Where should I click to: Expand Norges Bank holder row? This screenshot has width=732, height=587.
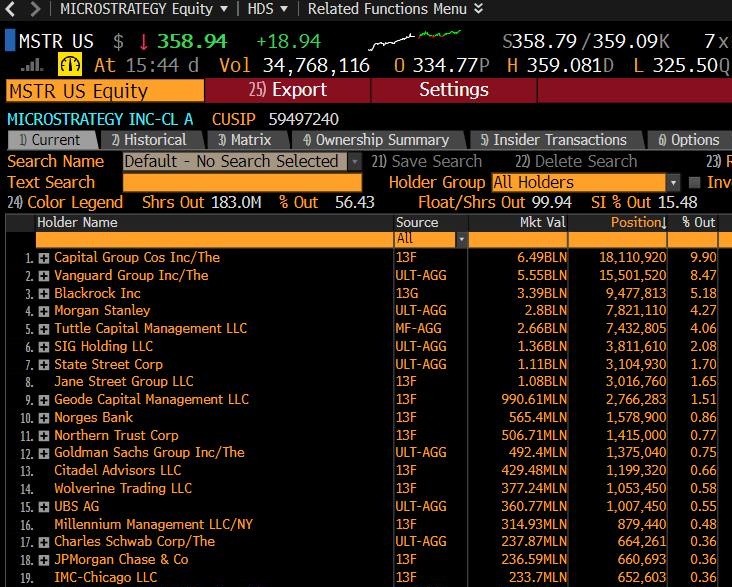coord(44,417)
